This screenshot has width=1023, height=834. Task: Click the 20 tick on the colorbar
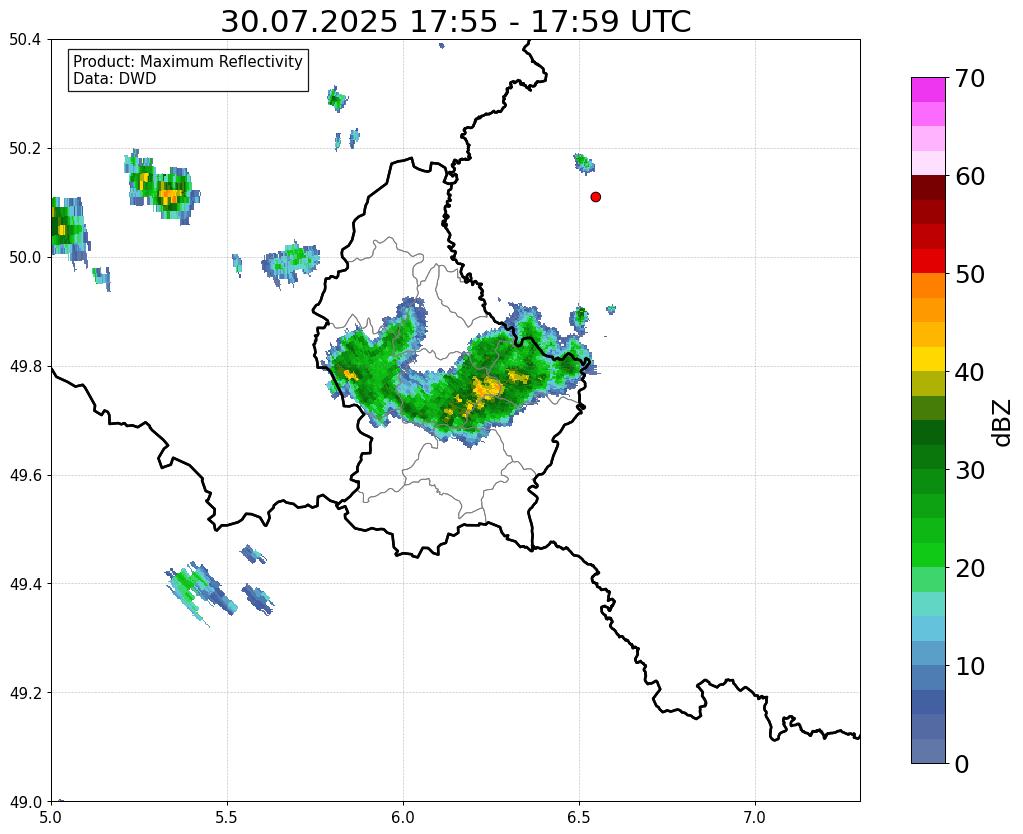(x=969, y=568)
